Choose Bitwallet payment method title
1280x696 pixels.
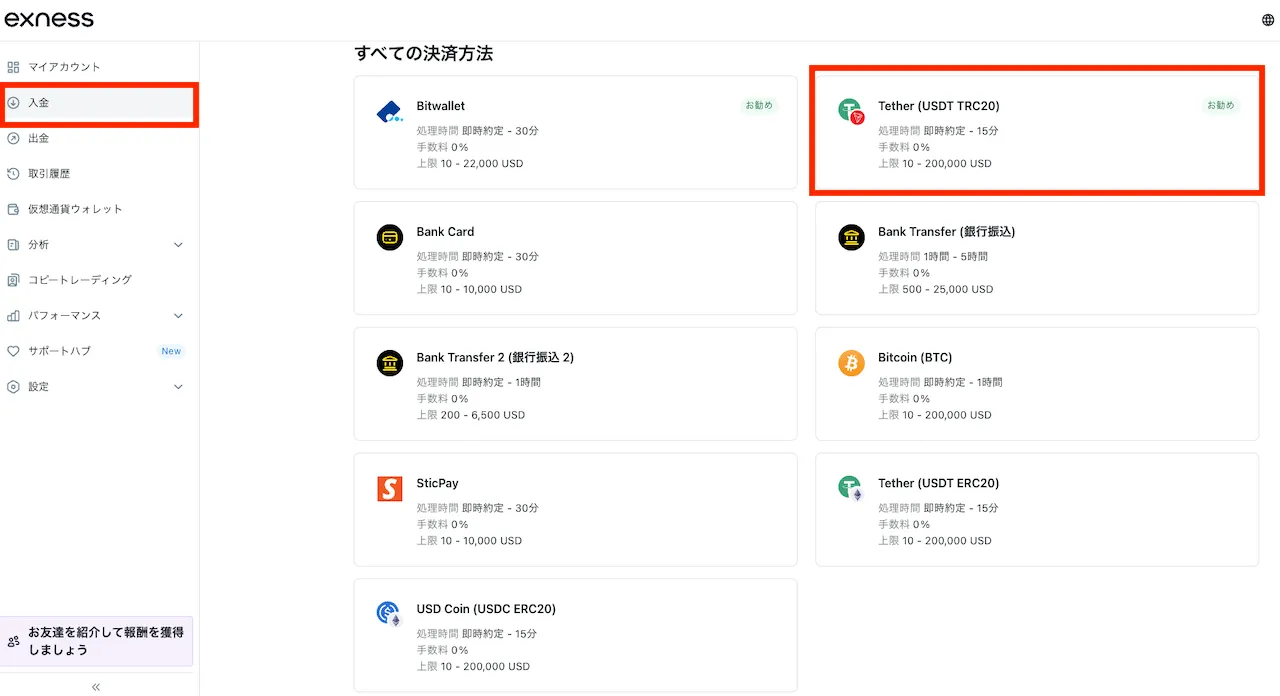[x=441, y=106]
